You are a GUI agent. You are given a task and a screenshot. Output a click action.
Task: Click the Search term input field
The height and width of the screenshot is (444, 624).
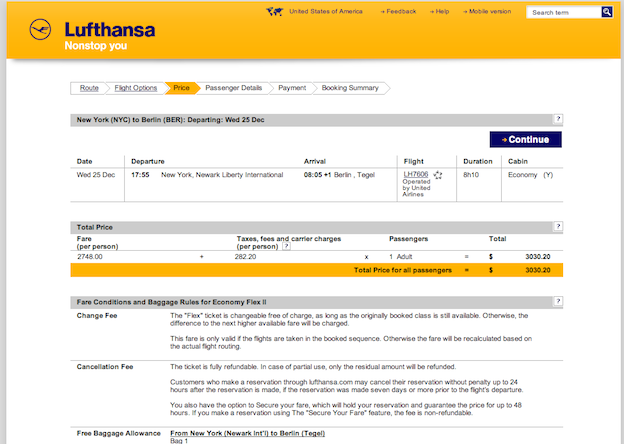click(564, 12)
